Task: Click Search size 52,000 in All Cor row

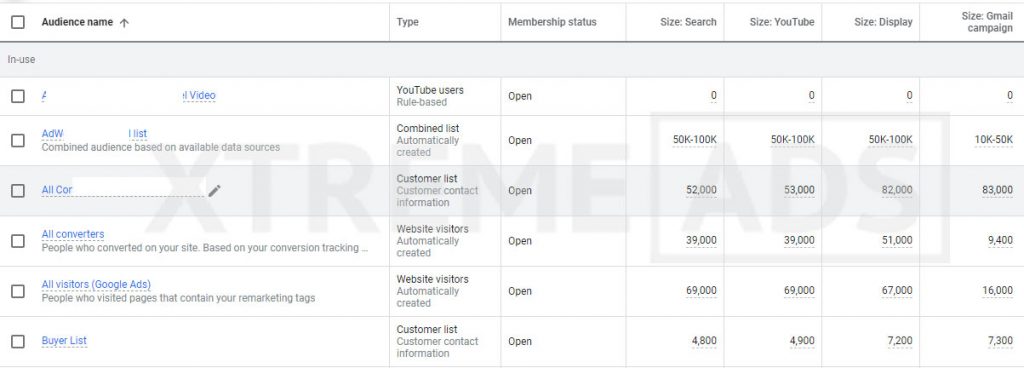Action: (x=701, y=191)
